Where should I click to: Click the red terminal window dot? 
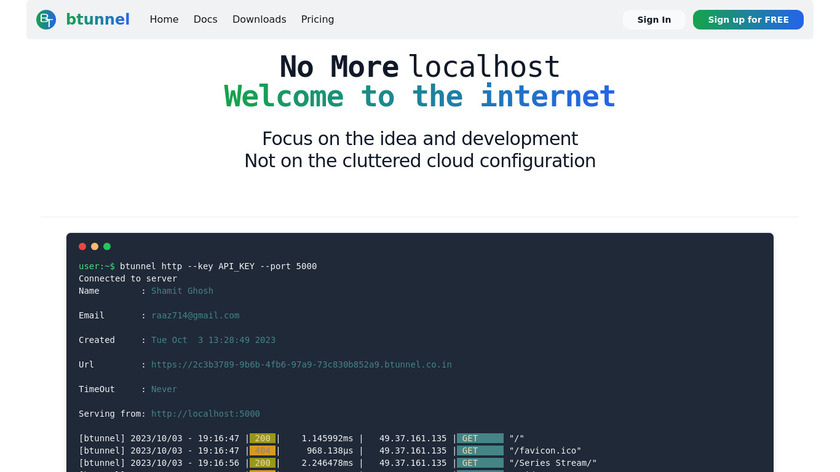[82, 246]
